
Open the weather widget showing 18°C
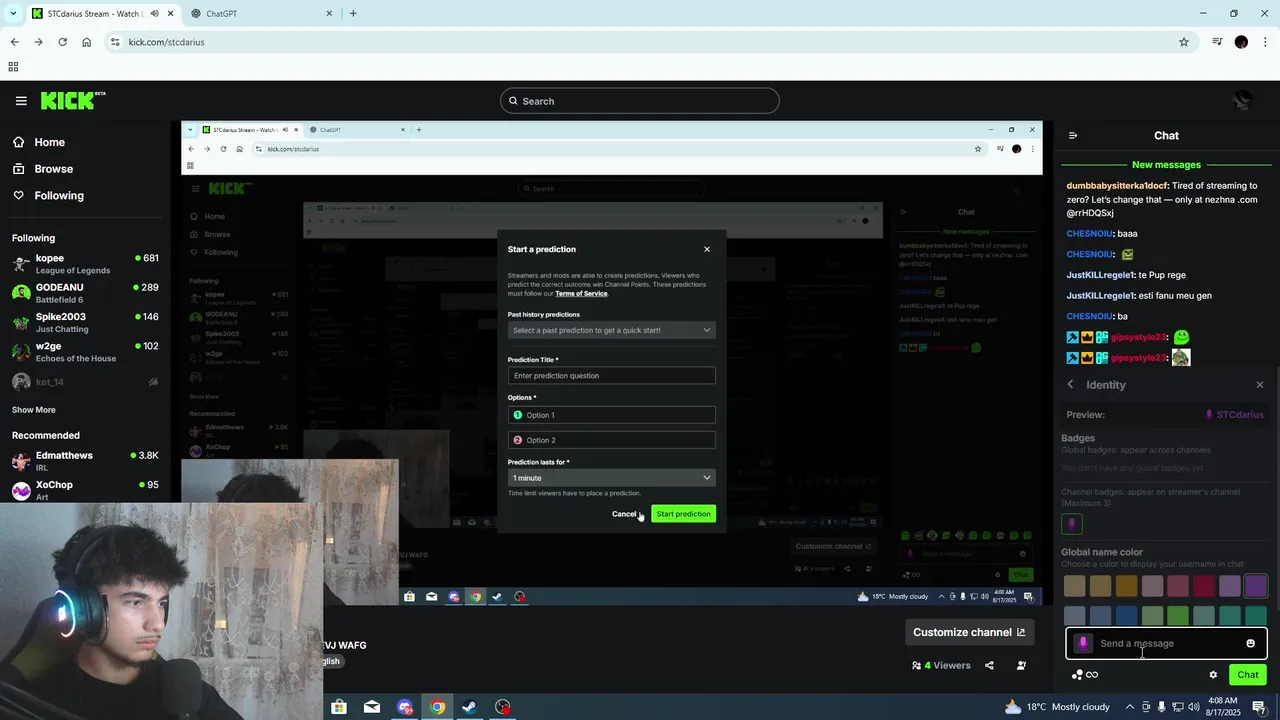pos(1057,707)
